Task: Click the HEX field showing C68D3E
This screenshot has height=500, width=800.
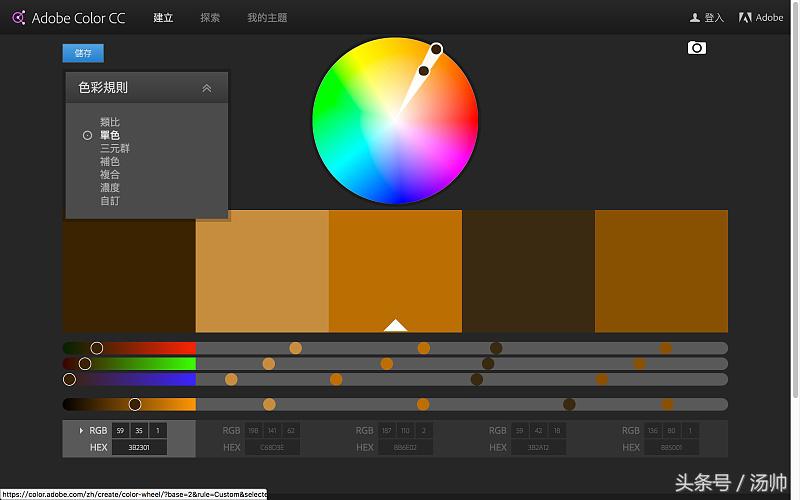Action: point(272,447)
